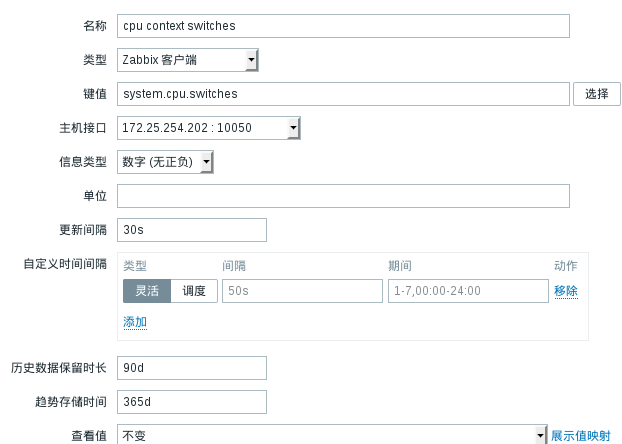This screenshot has height=444, width=622.
Task: Click the 期间 field showing 1-7,00:00-24:00
Action: 468,291
